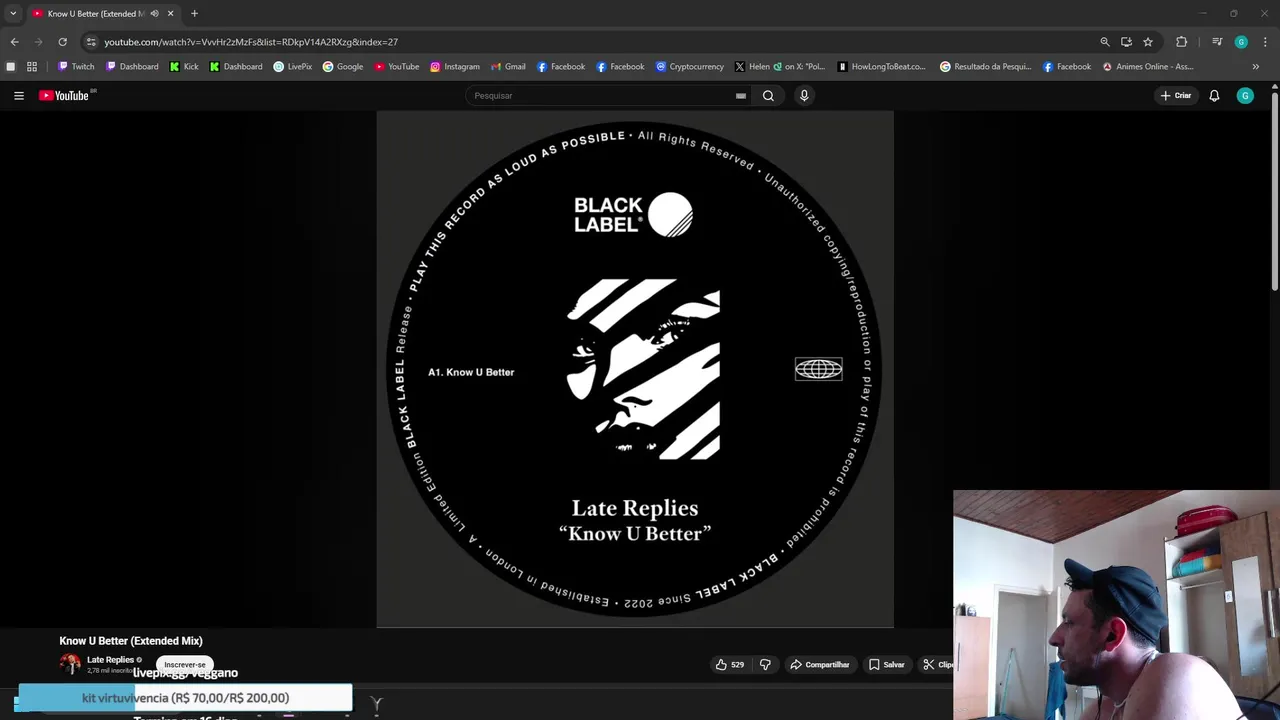Expand the bookmarks overflow chevron
Screen dimensions: 1280x720
pyautogui.click(x=1256, y=67)
